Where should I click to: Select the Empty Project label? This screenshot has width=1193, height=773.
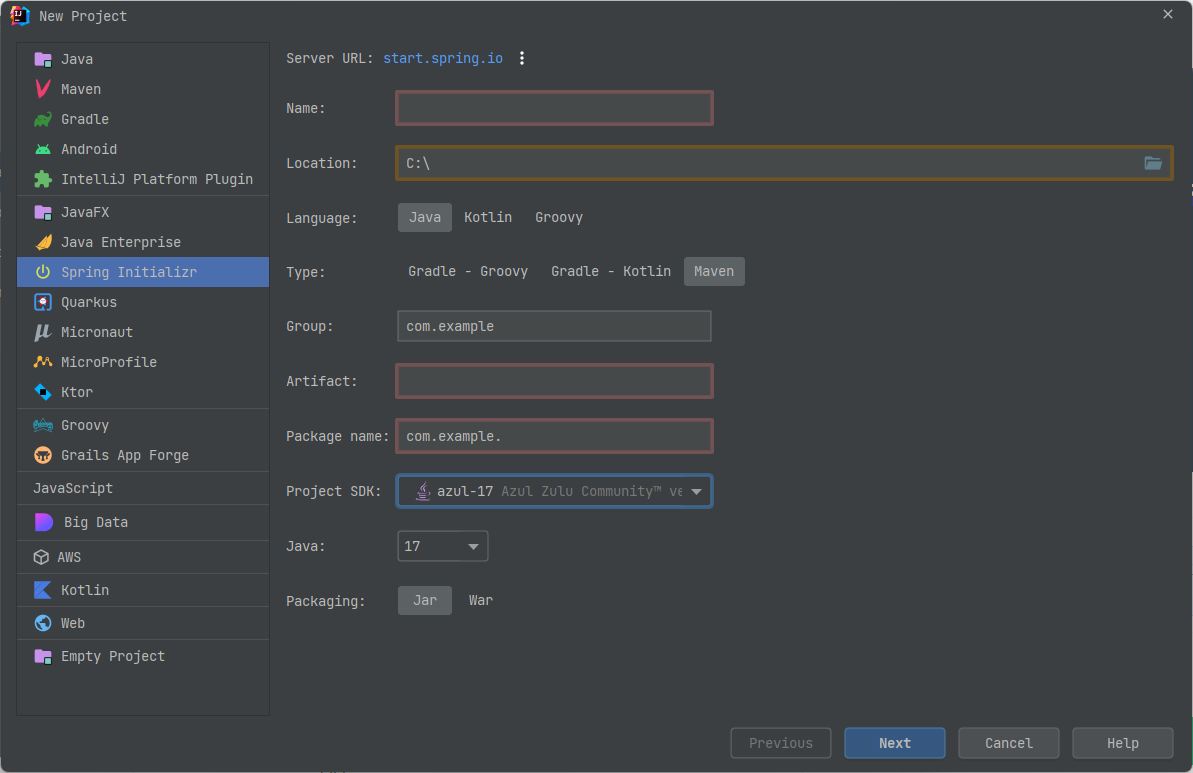point(113,657)
